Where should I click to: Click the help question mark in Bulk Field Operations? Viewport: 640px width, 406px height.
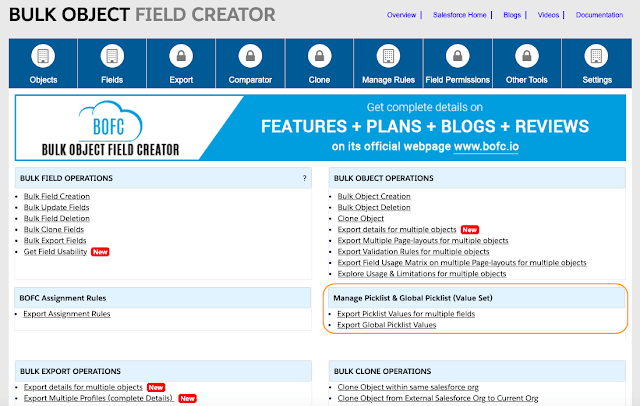tap(304, 178)
